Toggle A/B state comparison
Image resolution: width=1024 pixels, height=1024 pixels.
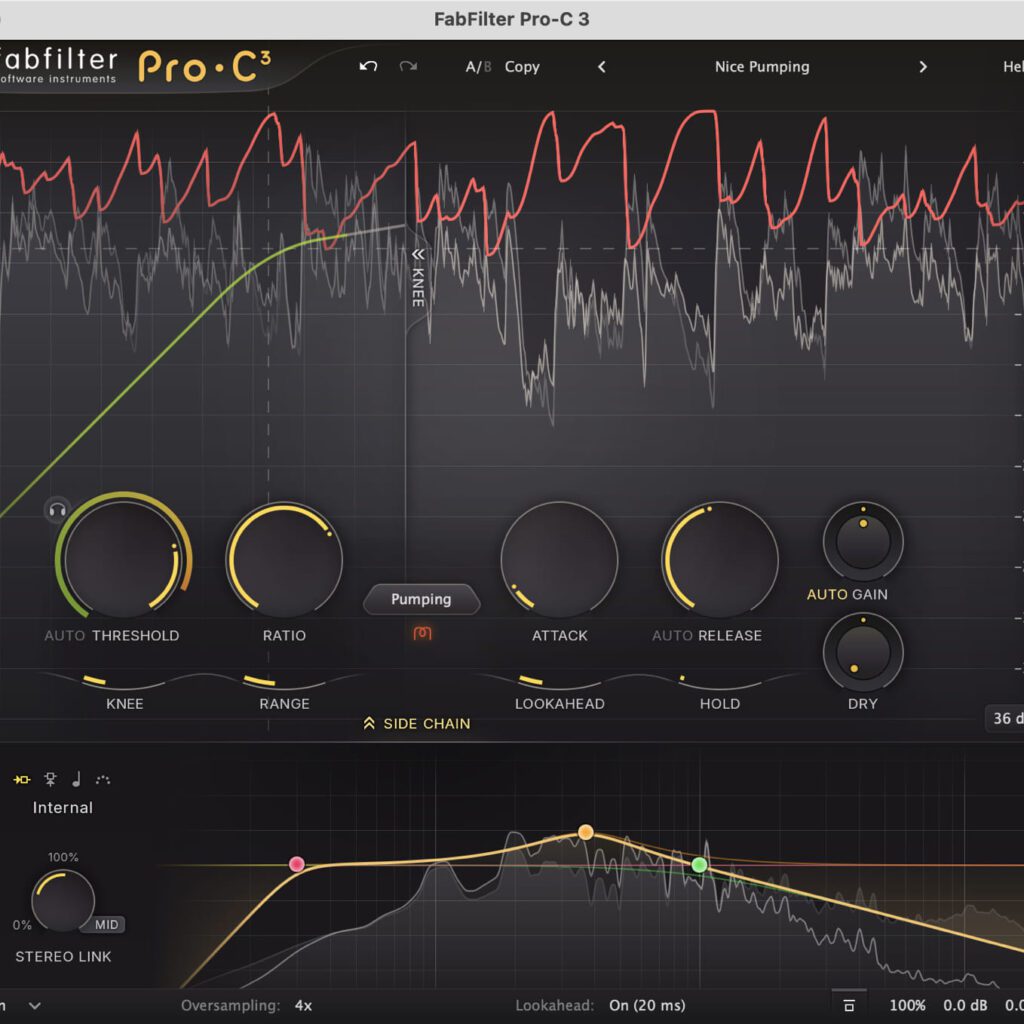[478, 67]
